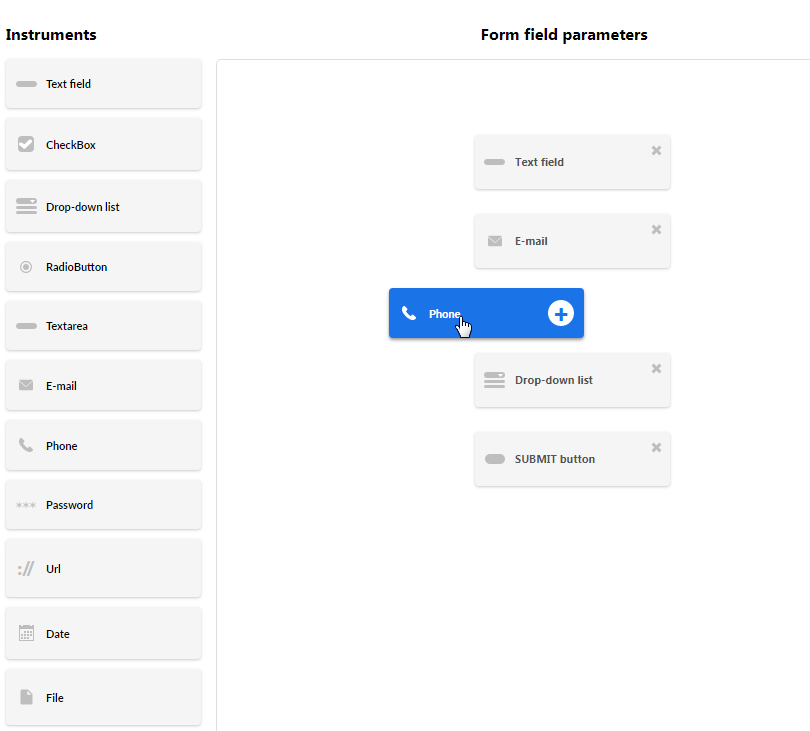
Task: Click the plus icon on Phone card
Action: 560,314
